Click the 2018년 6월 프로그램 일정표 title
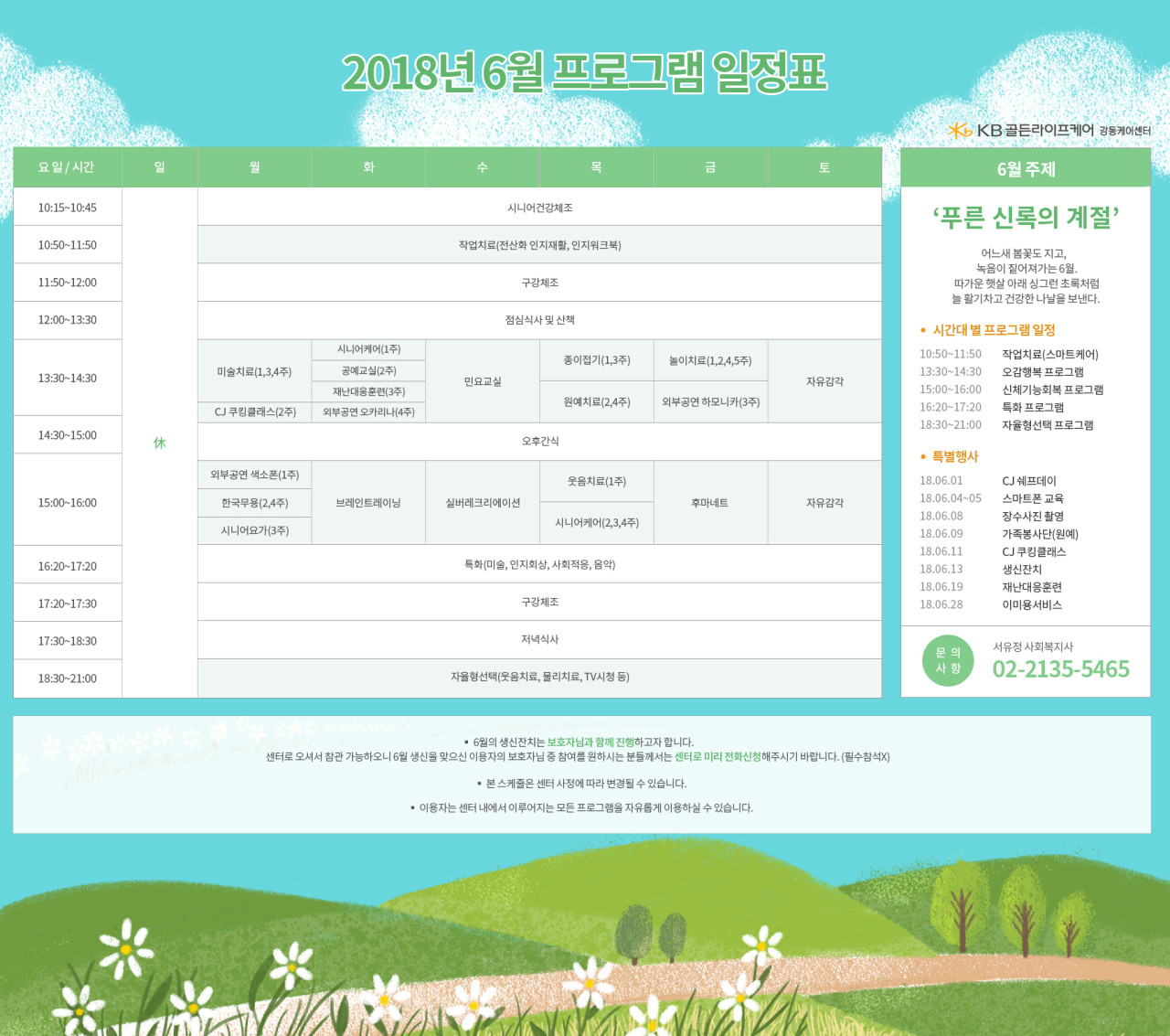 tap(584, 71)
